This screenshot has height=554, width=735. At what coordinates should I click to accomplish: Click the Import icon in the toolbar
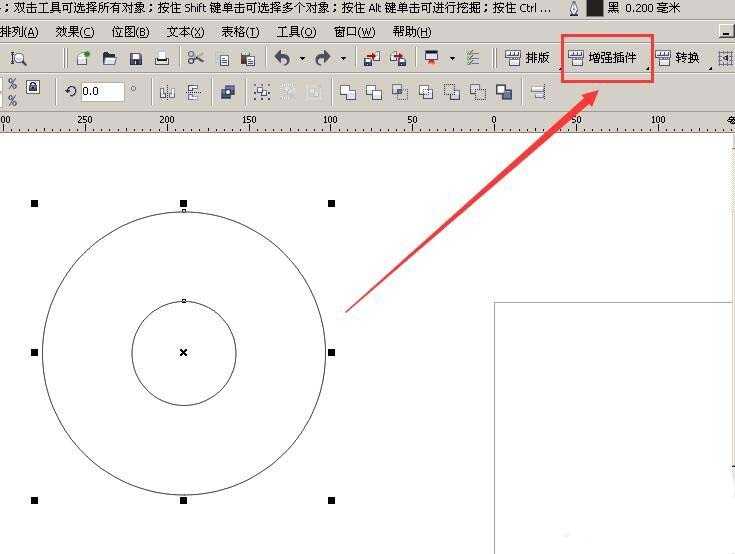372,59
